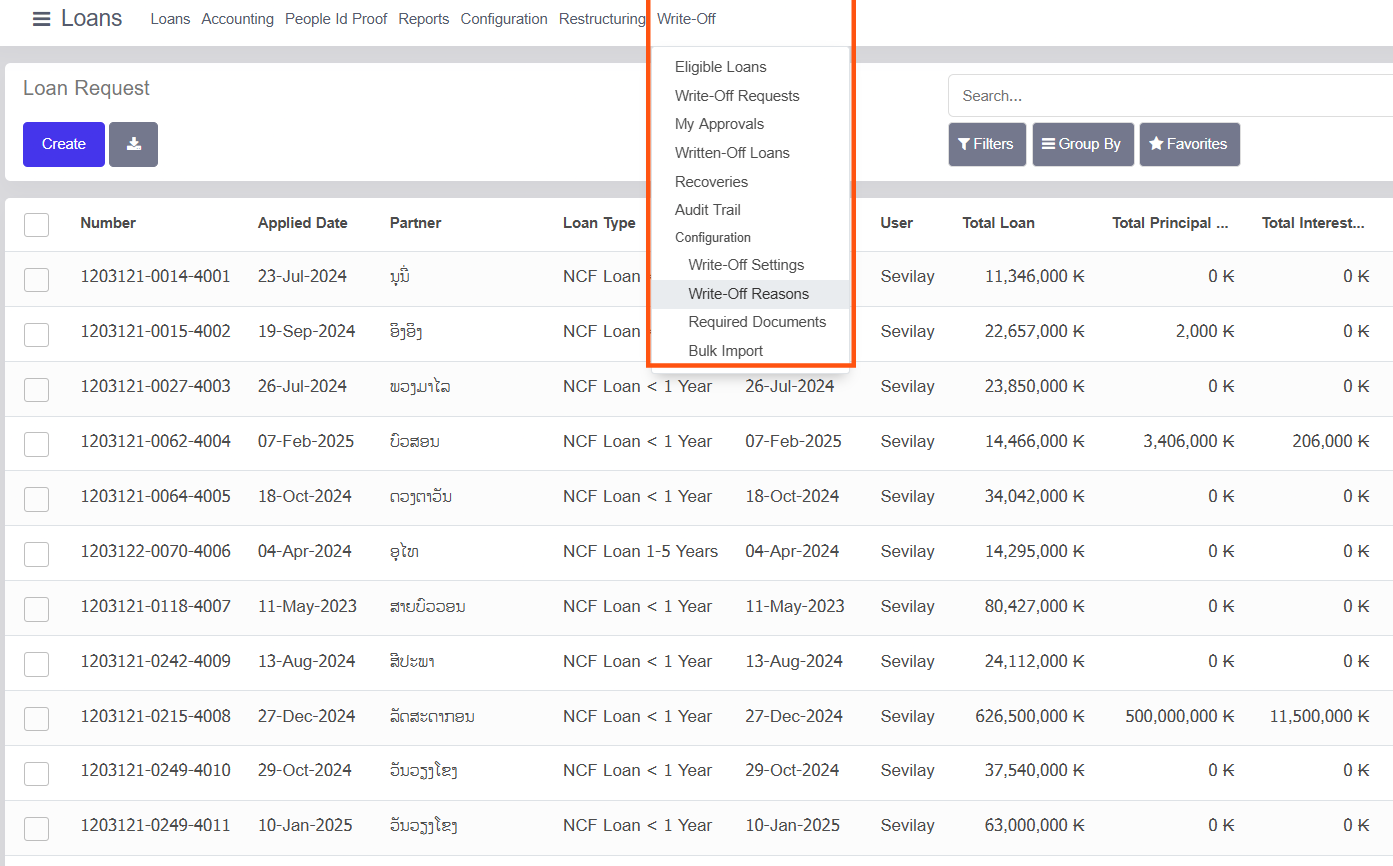
Task: Open the Audit Trail menu item
Action: pos(707,210)
